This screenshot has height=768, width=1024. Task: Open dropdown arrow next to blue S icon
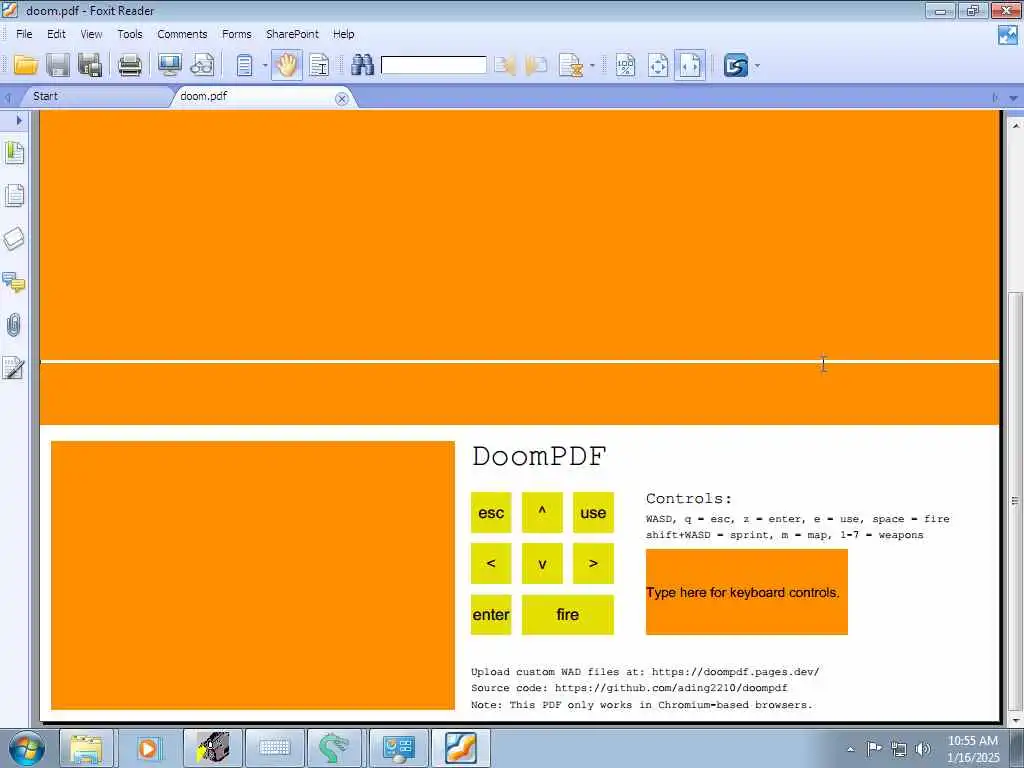[758, 65]
